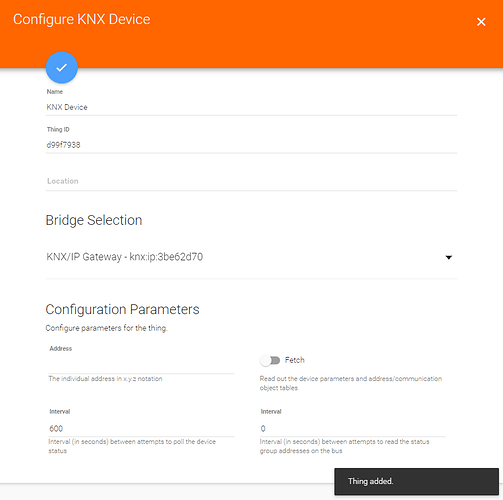Image resolution: width=503 pixels, height=500 pixels.
Task: Click the Thing added notification
Action: click(x=416, y=481)
